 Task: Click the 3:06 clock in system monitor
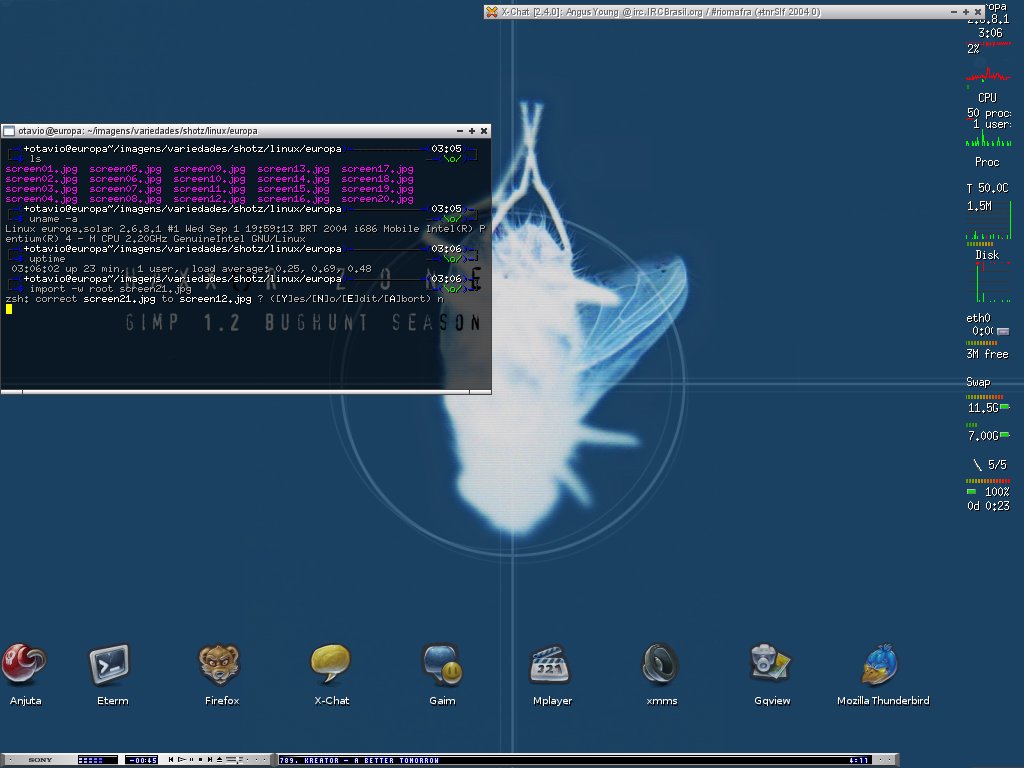click(990, 33)
